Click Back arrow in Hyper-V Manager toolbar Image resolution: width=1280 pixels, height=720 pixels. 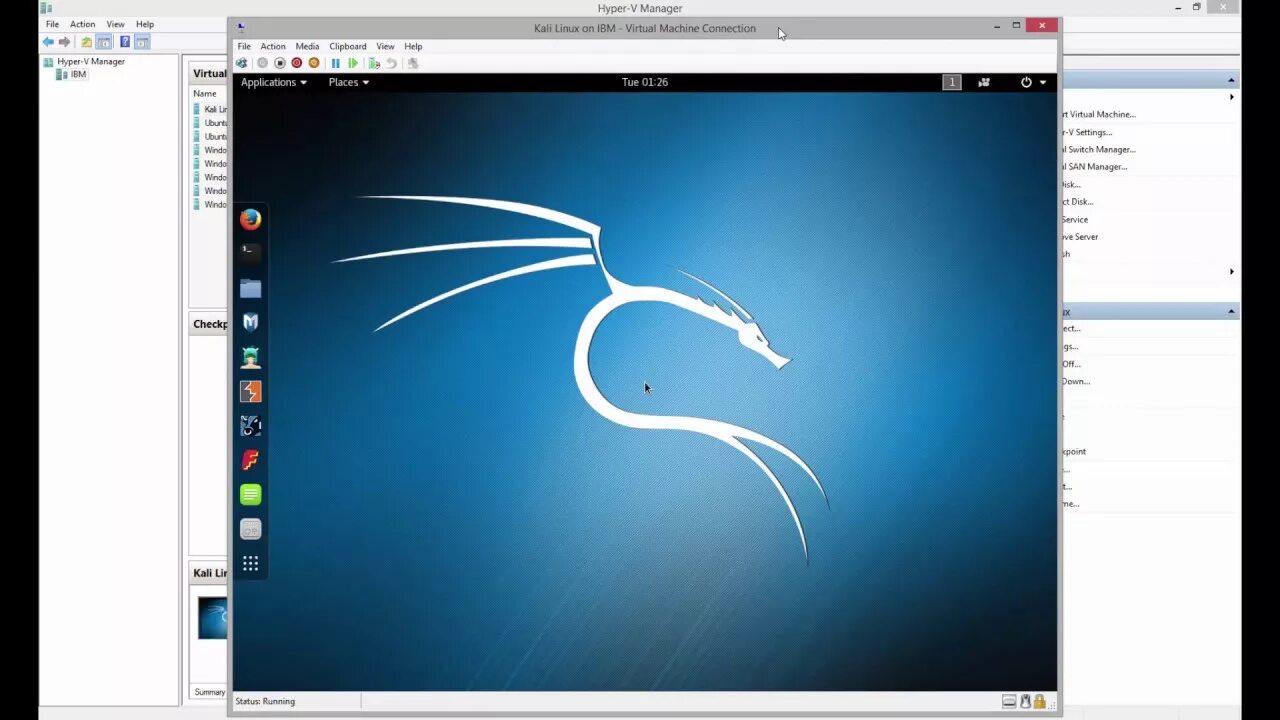tap(48, 42)
